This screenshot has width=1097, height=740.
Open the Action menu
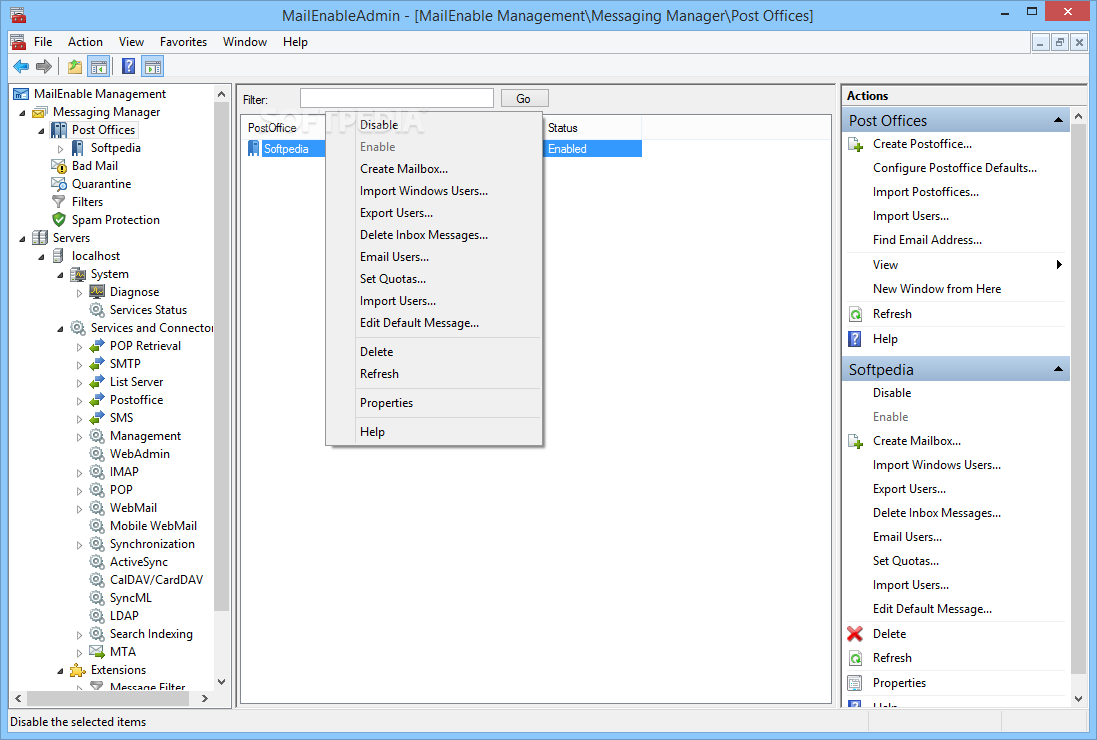pyautogui.click(x=85, y=42)
